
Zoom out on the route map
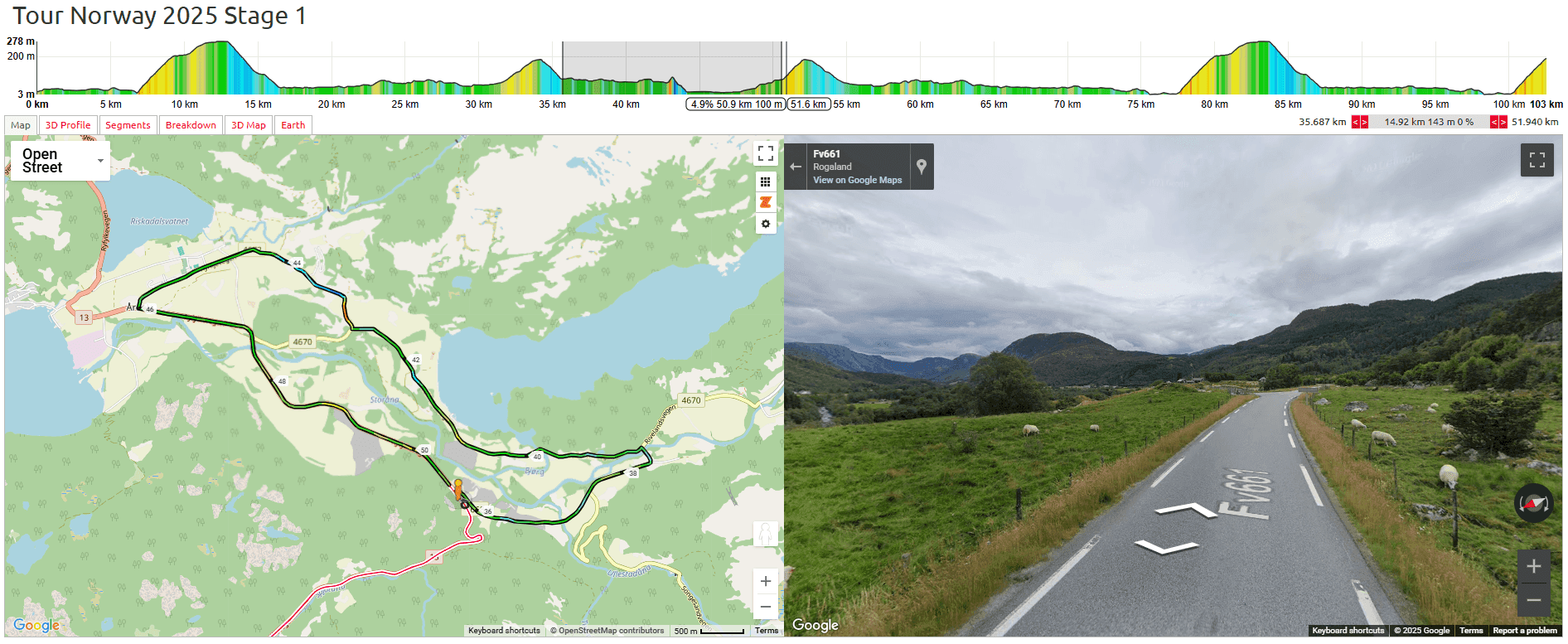click(766, 607)
